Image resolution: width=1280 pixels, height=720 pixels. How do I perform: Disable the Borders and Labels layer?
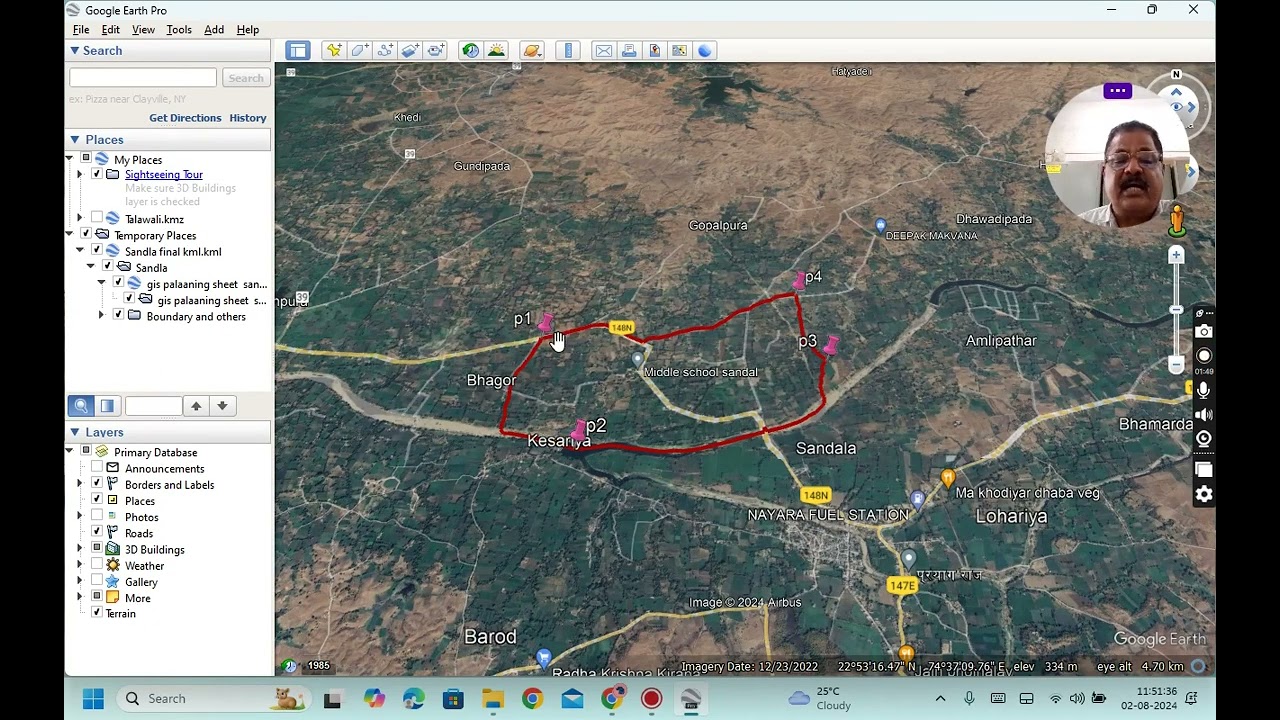coord(97,484)
